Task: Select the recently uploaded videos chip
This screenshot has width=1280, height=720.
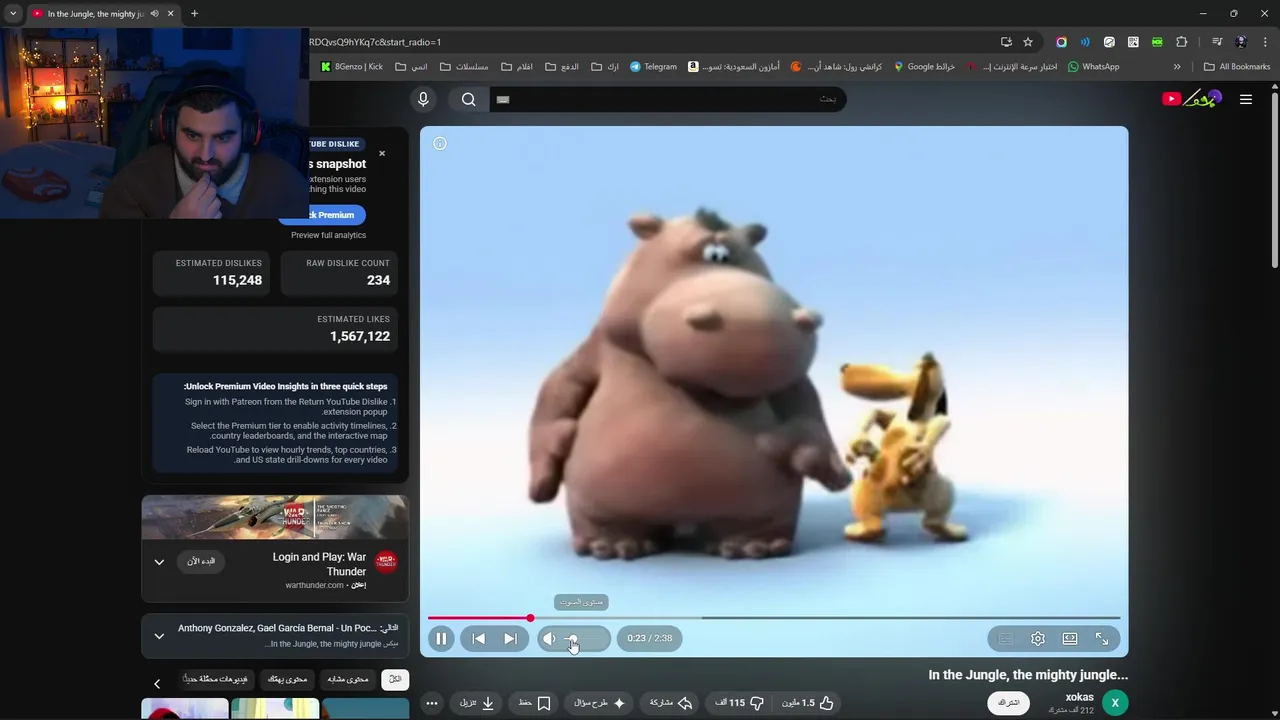Action: 216,679
